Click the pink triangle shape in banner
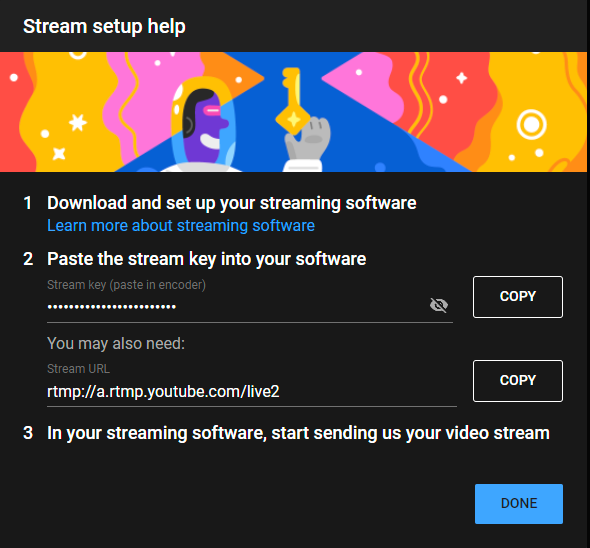The width and height of the screenshot is (590, 548). [361, 88]
